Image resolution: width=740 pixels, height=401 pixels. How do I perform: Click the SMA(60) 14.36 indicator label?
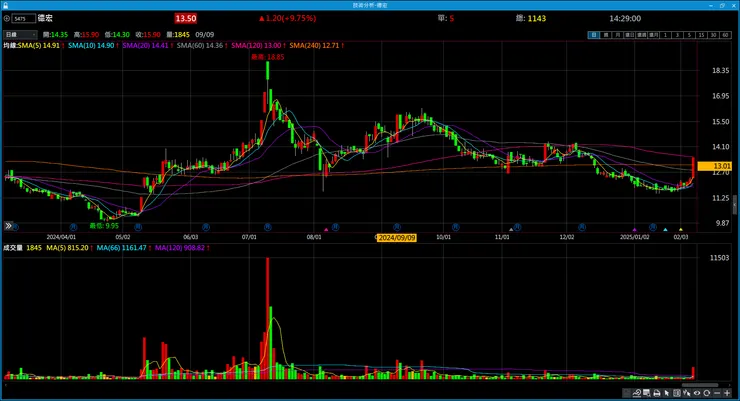click(x=200, y=45)
